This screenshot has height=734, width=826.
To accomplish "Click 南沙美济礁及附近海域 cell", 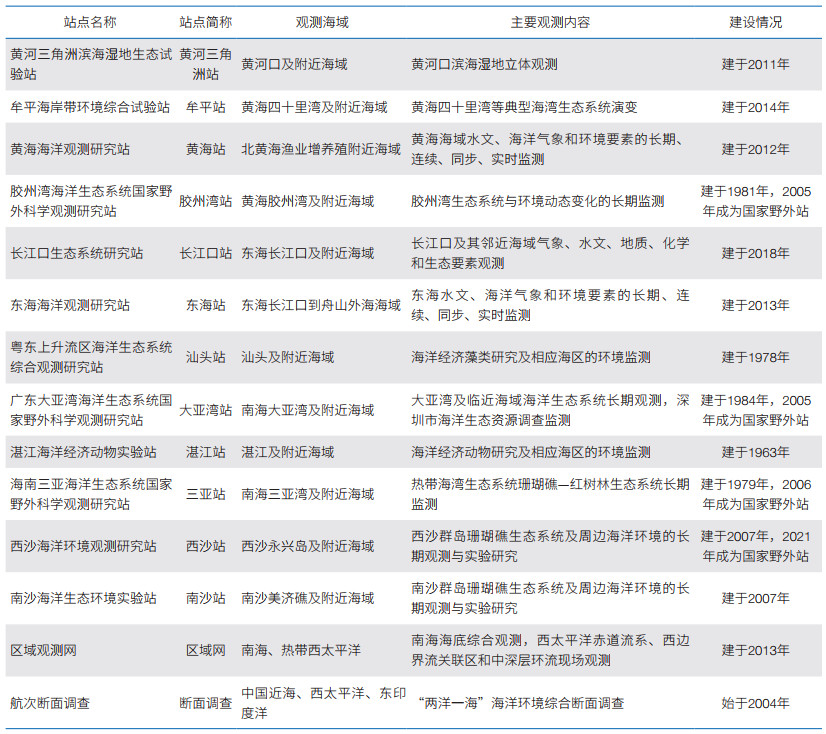I will pos(308,598).
